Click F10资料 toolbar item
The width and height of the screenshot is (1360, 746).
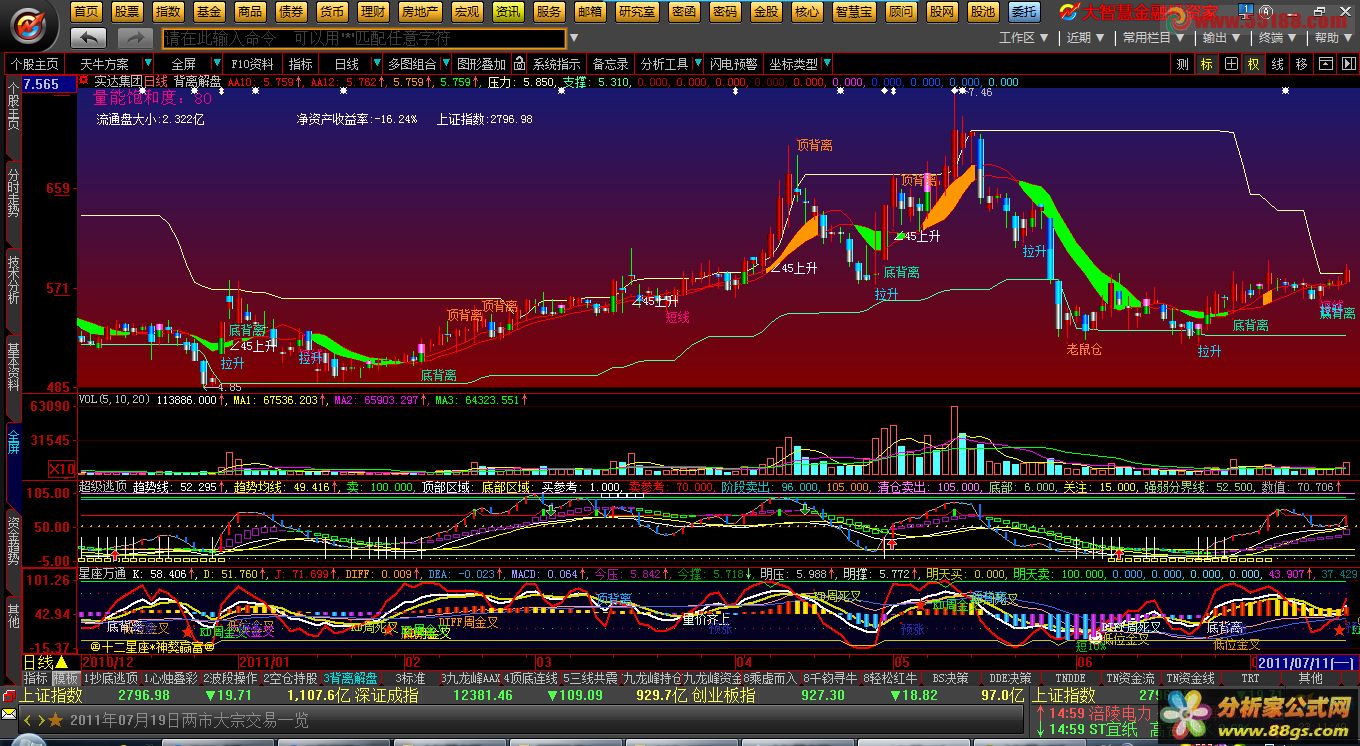[252, 64]
